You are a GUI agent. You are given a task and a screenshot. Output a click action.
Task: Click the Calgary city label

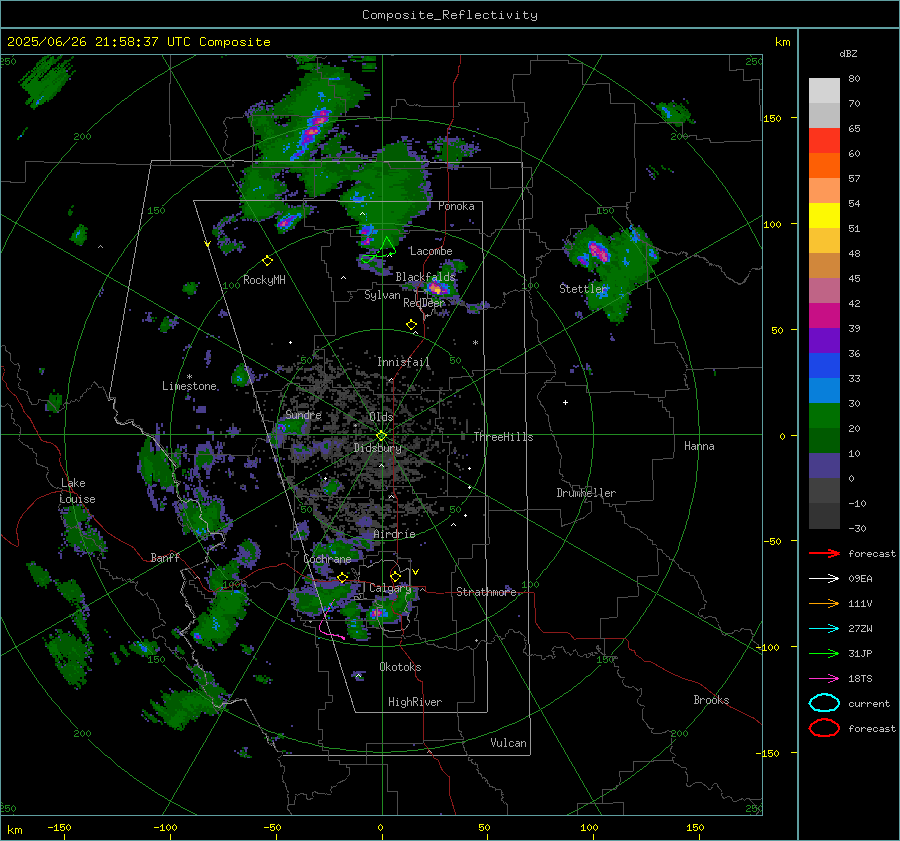pyautogui.click(x=390, y=588)
